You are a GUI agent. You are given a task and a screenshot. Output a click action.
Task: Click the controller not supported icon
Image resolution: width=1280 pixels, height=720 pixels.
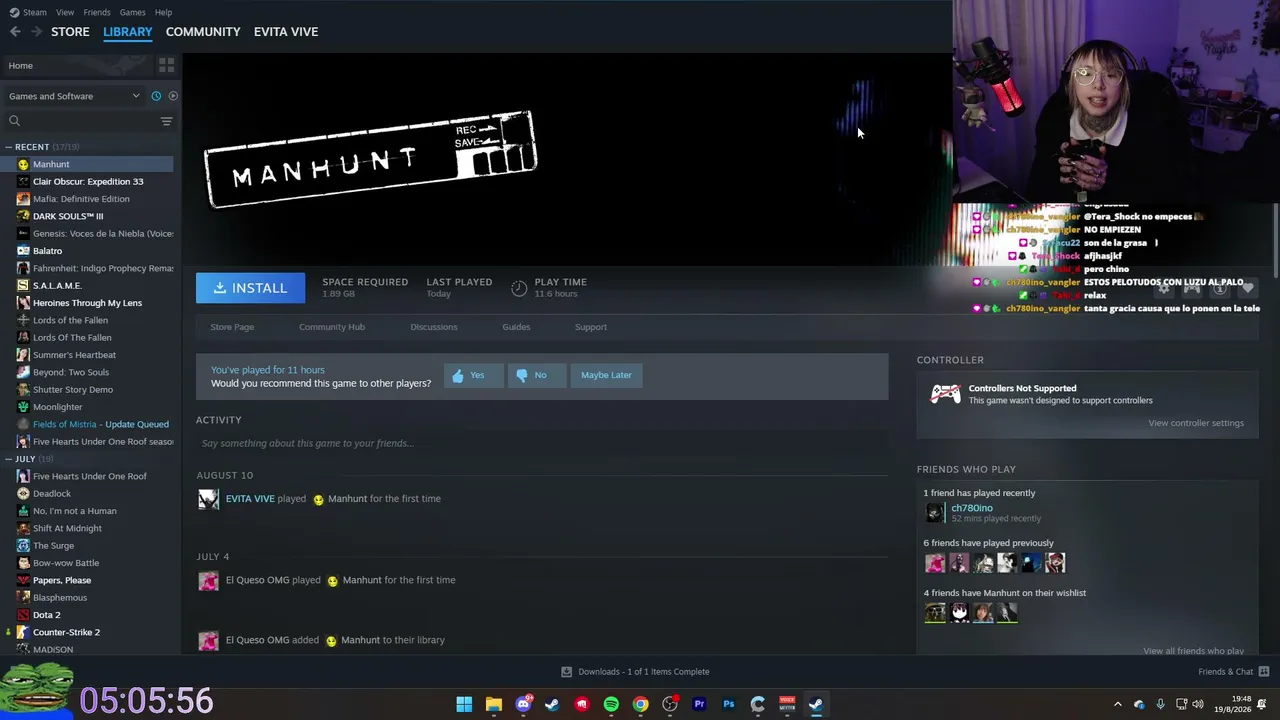click(945, 394)
